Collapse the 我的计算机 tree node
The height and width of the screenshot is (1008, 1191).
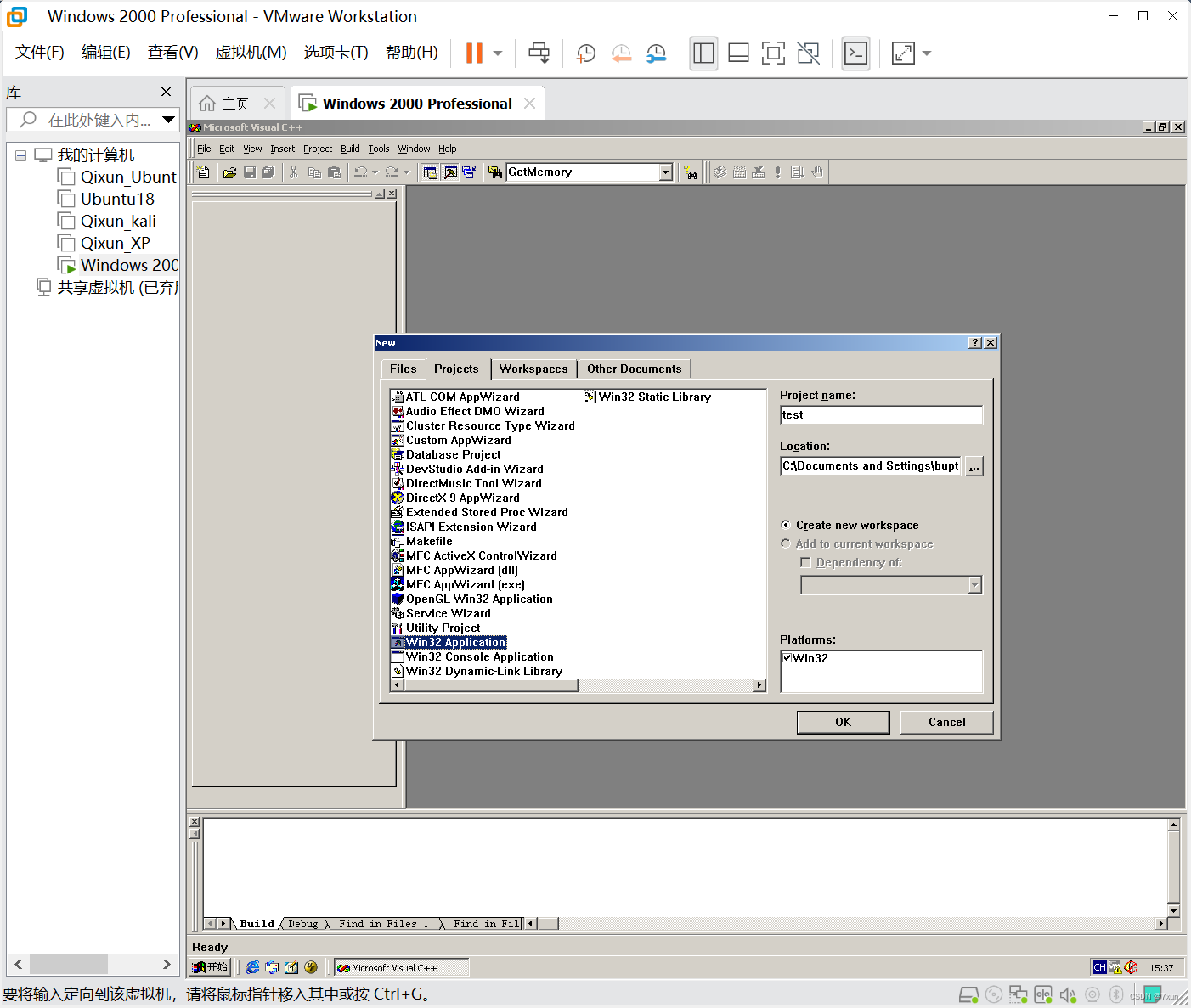coord(20,155)
